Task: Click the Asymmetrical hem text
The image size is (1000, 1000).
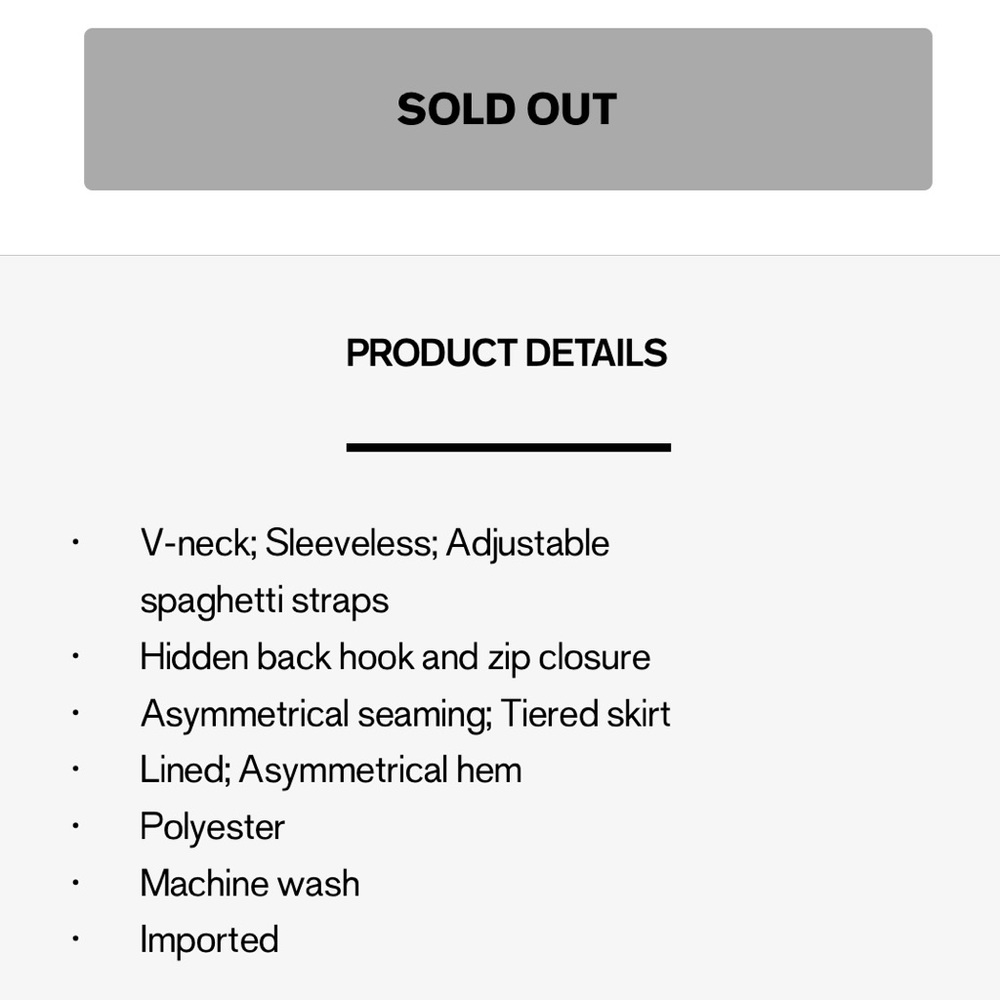Action: [380, 770]
